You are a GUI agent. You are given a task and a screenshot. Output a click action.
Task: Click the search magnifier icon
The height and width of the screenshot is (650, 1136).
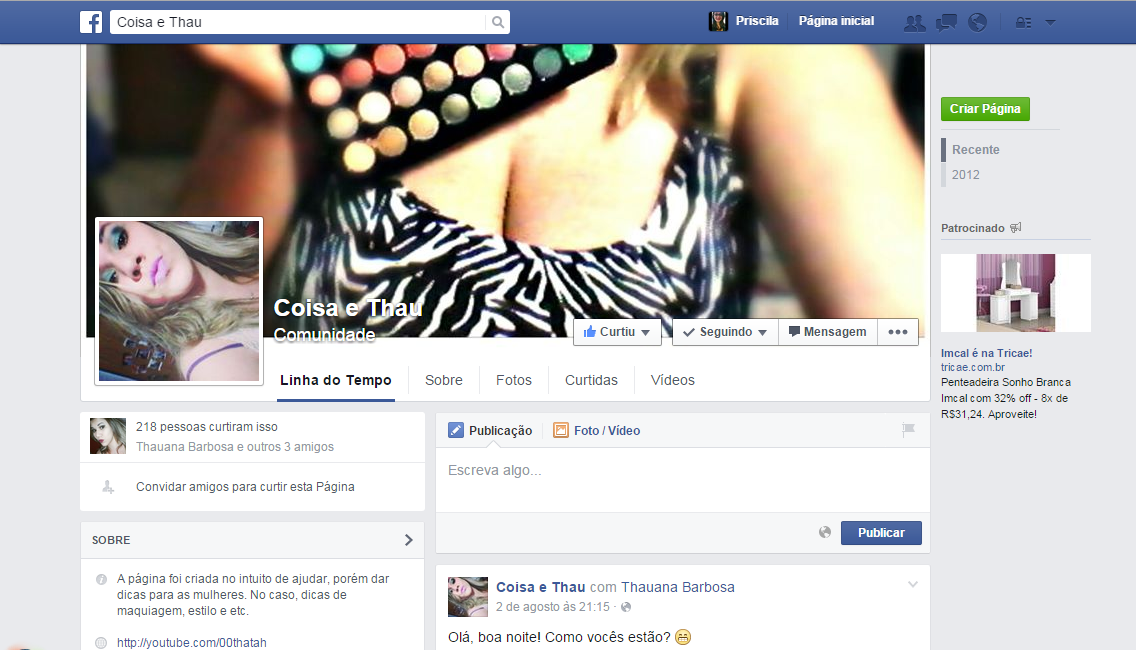pyautogui.click(x=498, y=22)
